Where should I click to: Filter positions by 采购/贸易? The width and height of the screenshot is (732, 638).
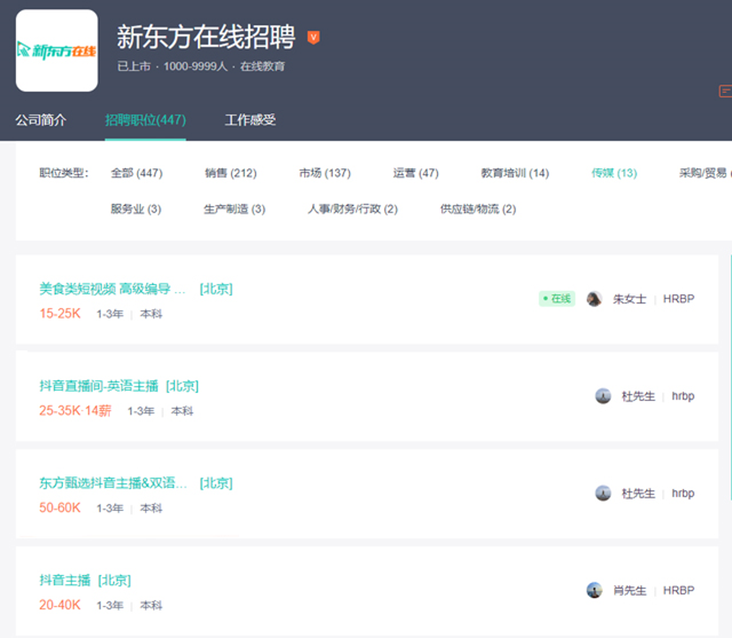pos(704,173)
